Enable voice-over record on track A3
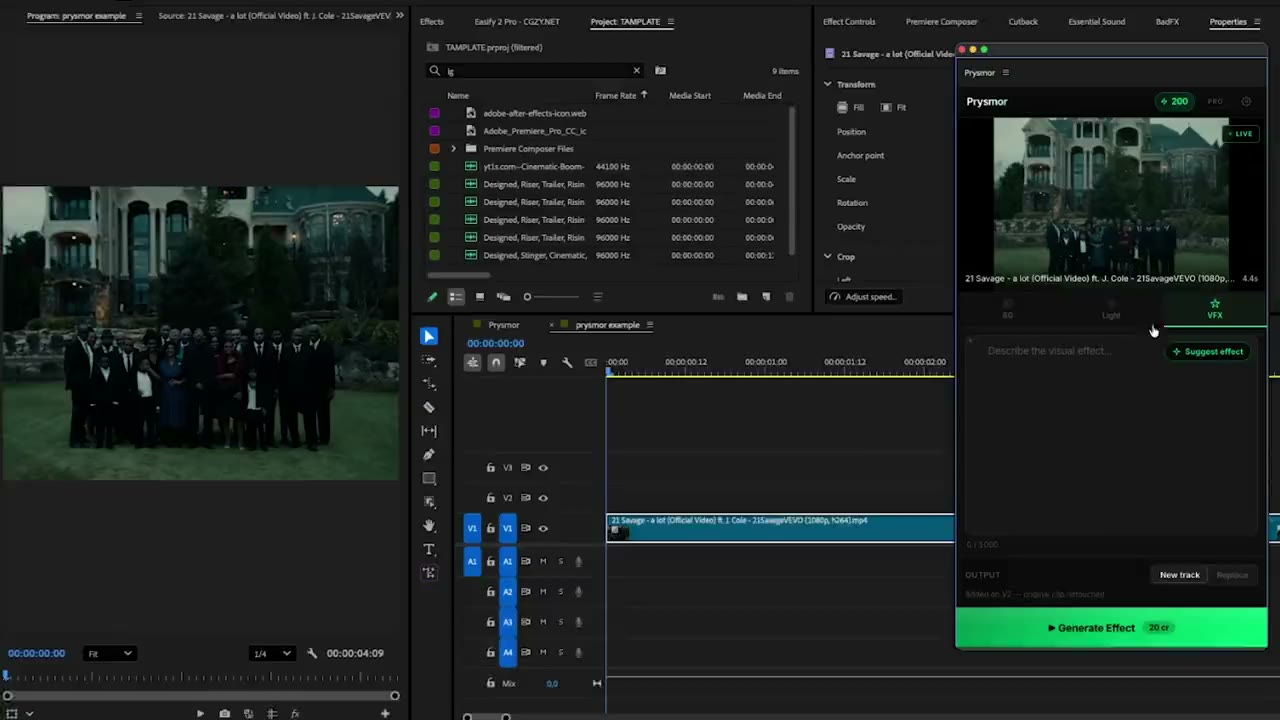 point(578,622)
